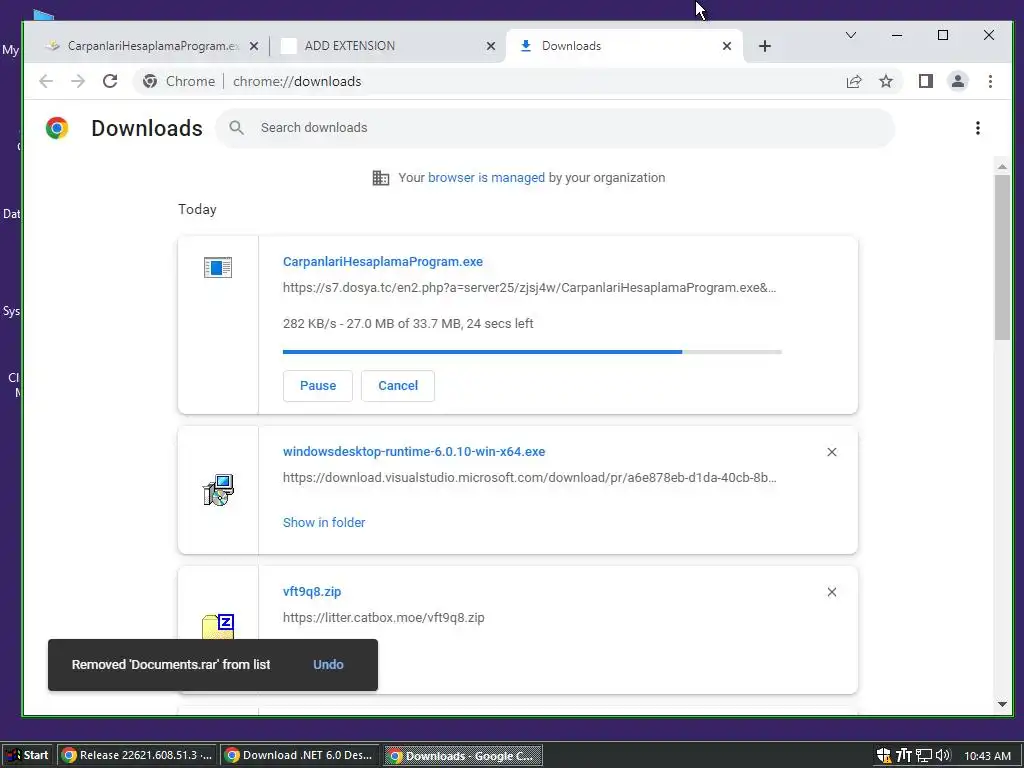Click the dosya.tc source URL text
1024x768 pixels.
click(x=530, y=287)
